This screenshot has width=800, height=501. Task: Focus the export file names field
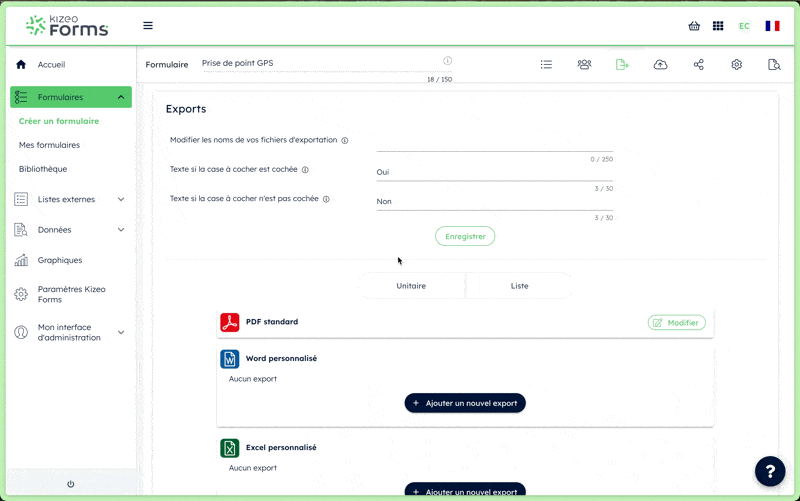click(x=494, y=143)
